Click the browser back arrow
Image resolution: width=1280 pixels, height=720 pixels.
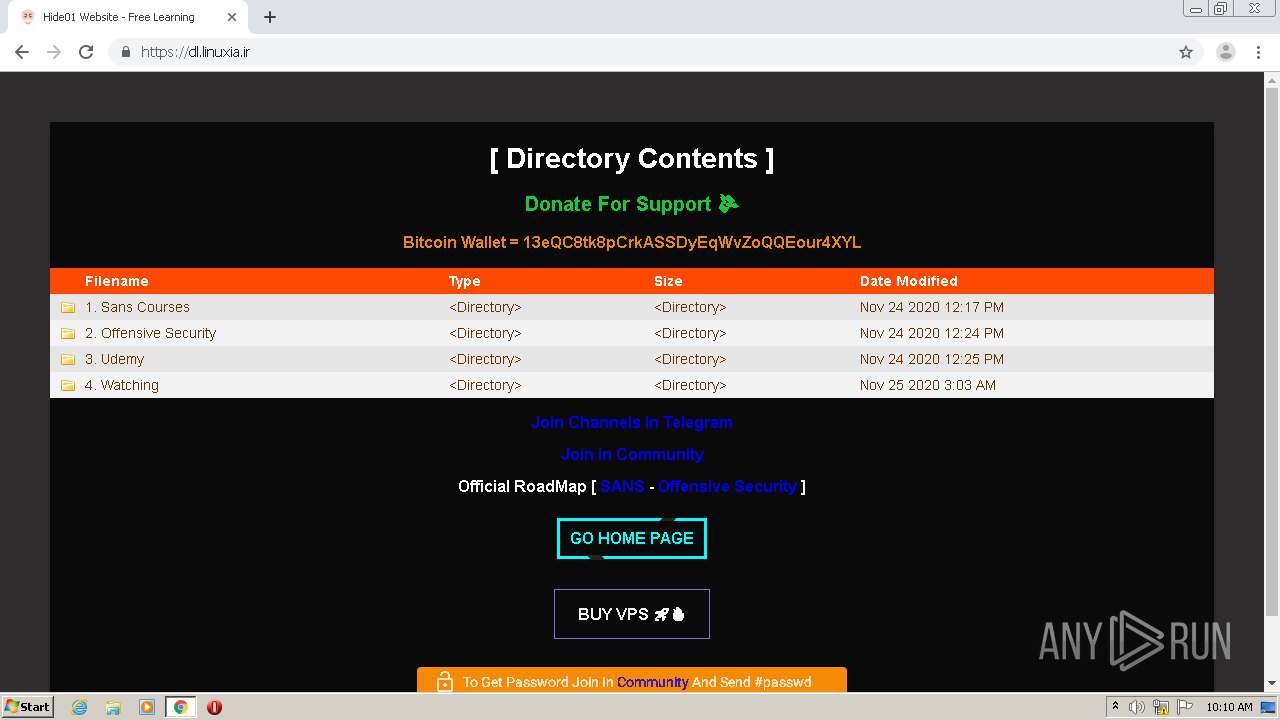click(22, 52)
